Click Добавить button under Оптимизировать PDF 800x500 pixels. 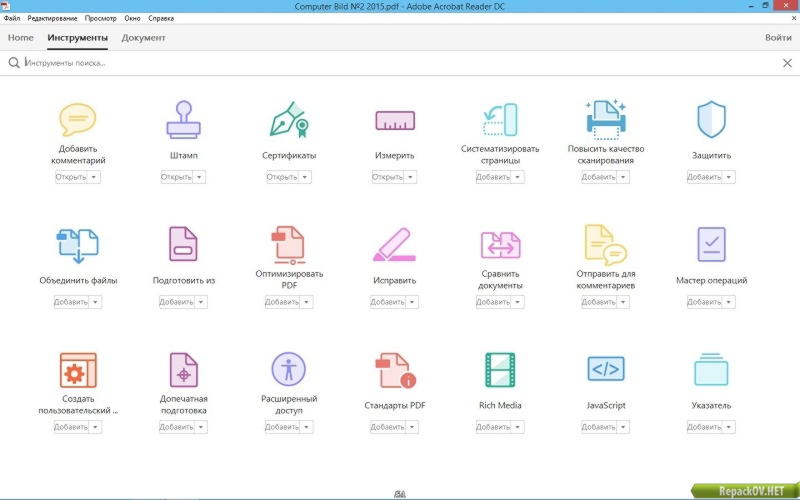point(282,302)
